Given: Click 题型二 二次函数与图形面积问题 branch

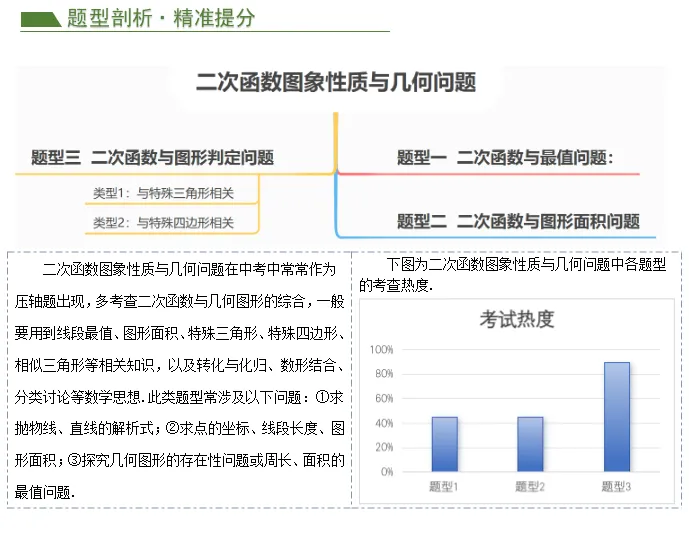Looking at the screenshot, I should pos(518,221).
